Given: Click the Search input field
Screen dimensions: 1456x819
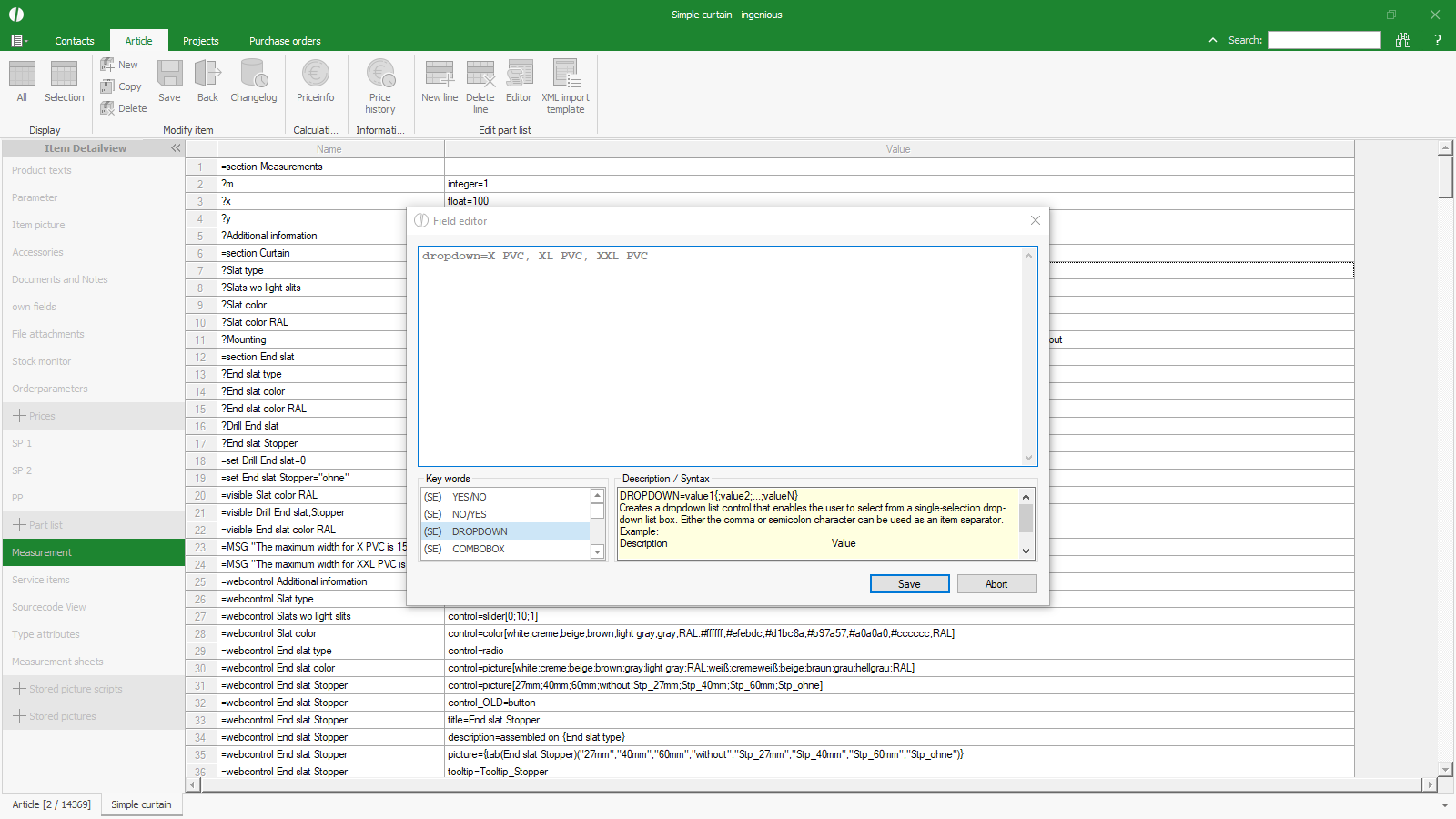Looking at the screenshot, I should pos(1324,40).
